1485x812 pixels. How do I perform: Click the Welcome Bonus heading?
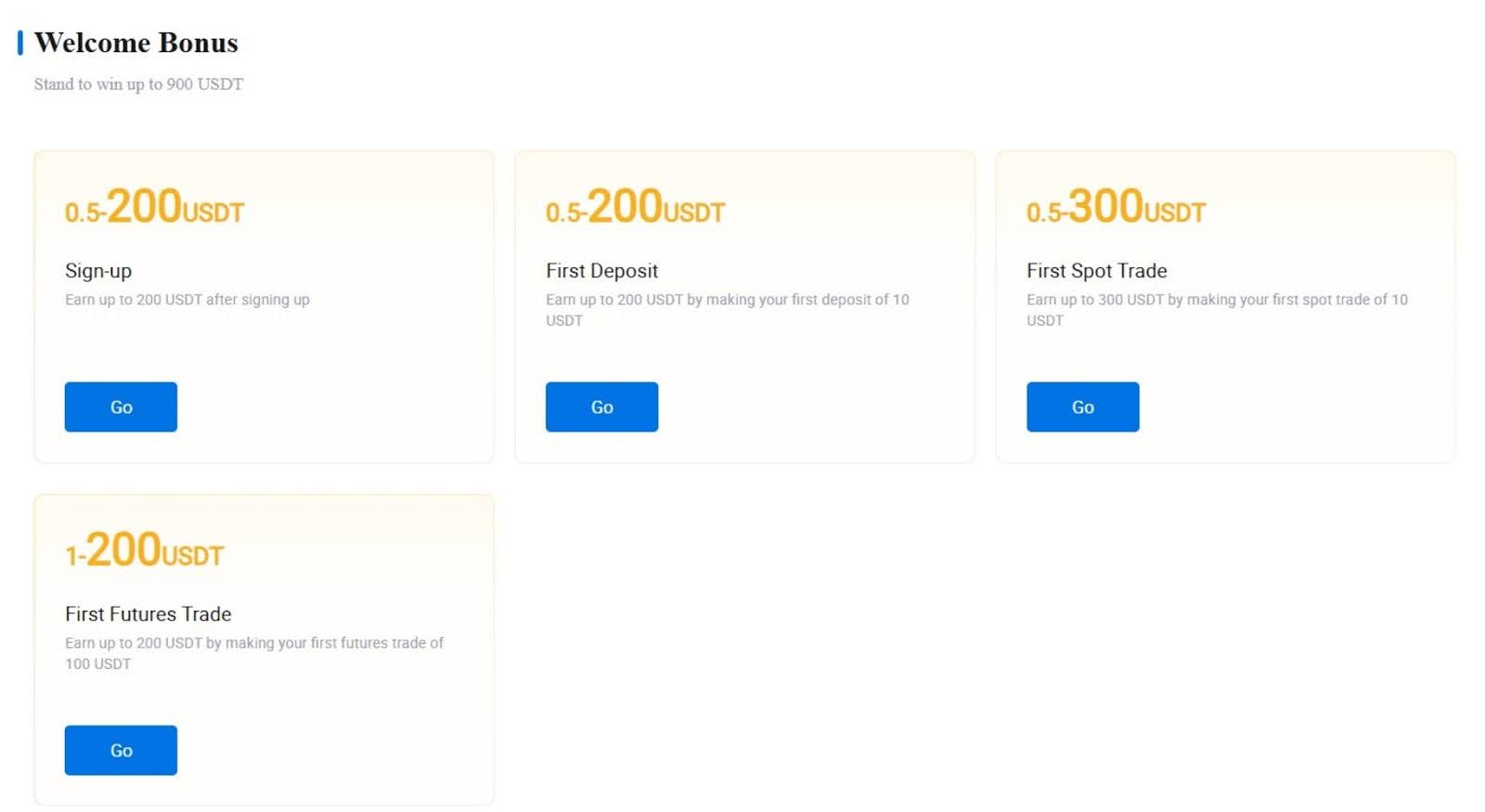[136, 43]
